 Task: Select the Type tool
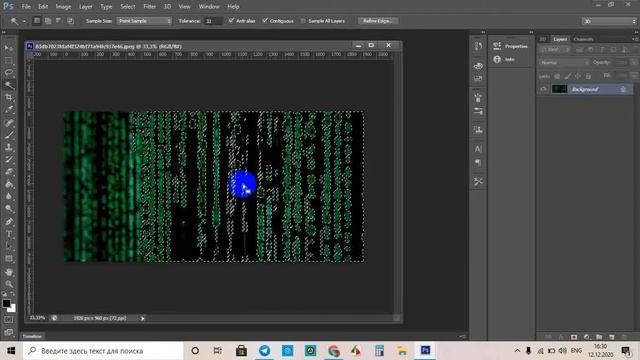point(9,234)
